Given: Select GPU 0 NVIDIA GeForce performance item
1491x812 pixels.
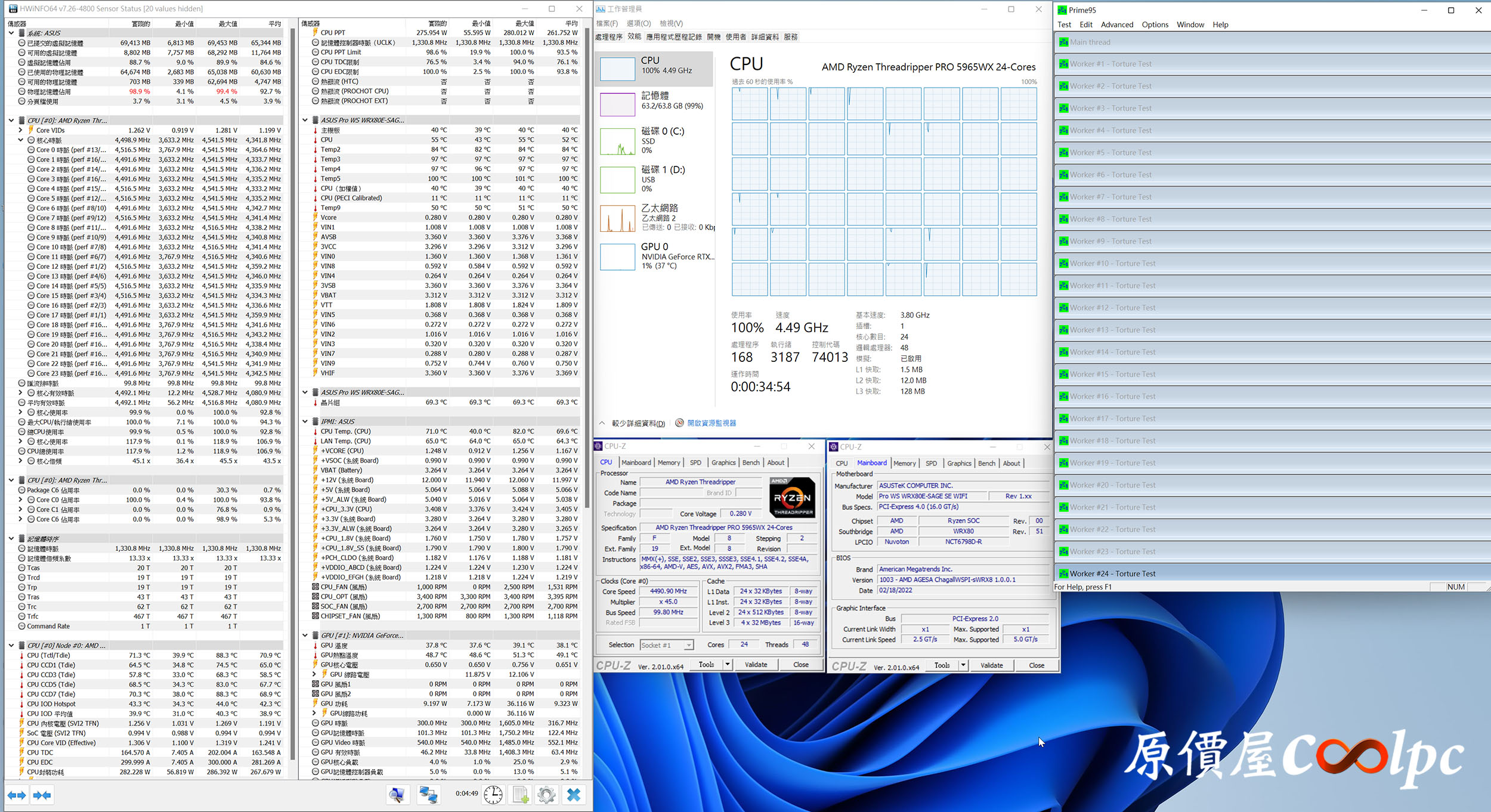Looking at the screenshot, I should 655,255.
